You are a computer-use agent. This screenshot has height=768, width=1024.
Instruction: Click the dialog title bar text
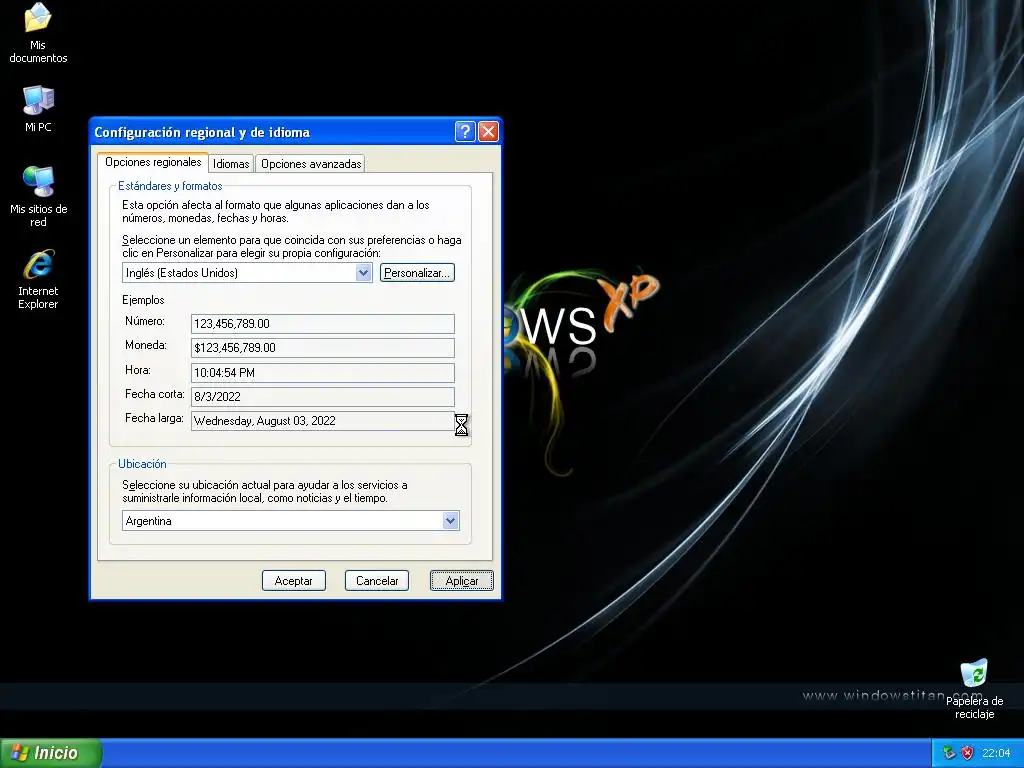pyautogui.click(x=202, y=133)
